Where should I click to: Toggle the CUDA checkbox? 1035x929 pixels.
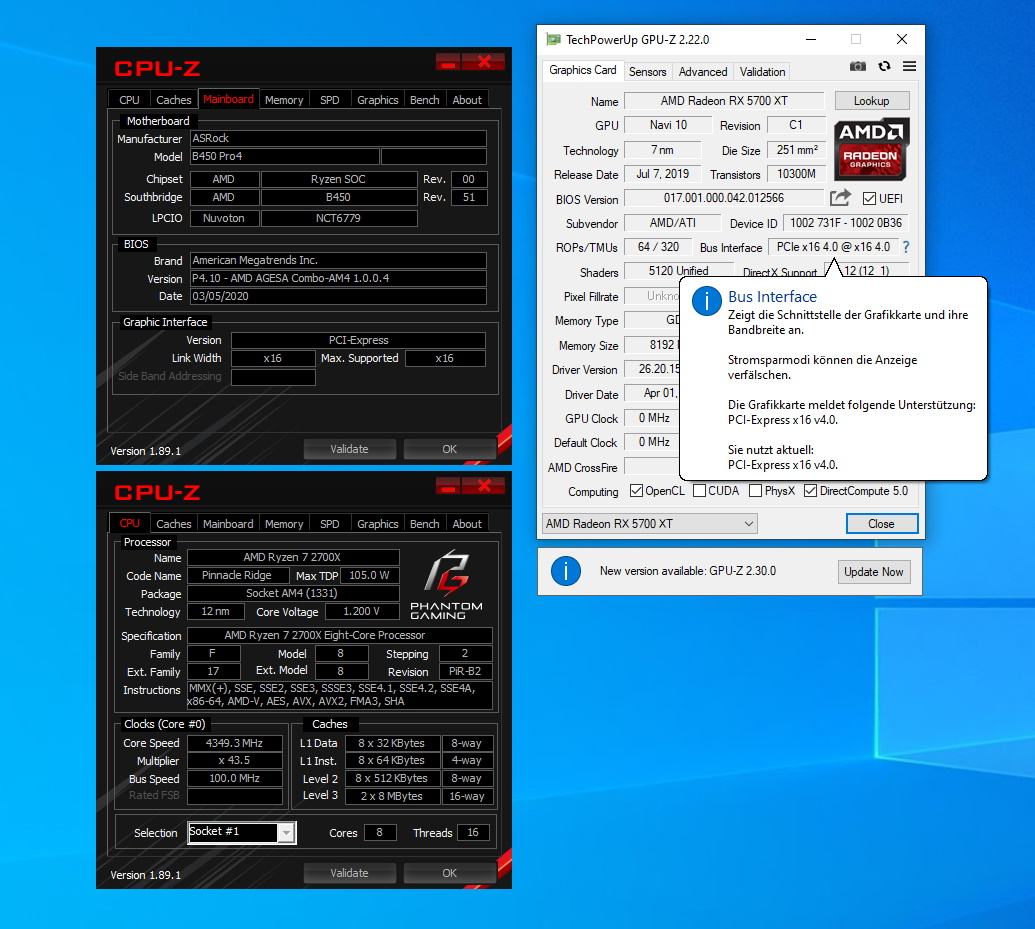[700, 491]
